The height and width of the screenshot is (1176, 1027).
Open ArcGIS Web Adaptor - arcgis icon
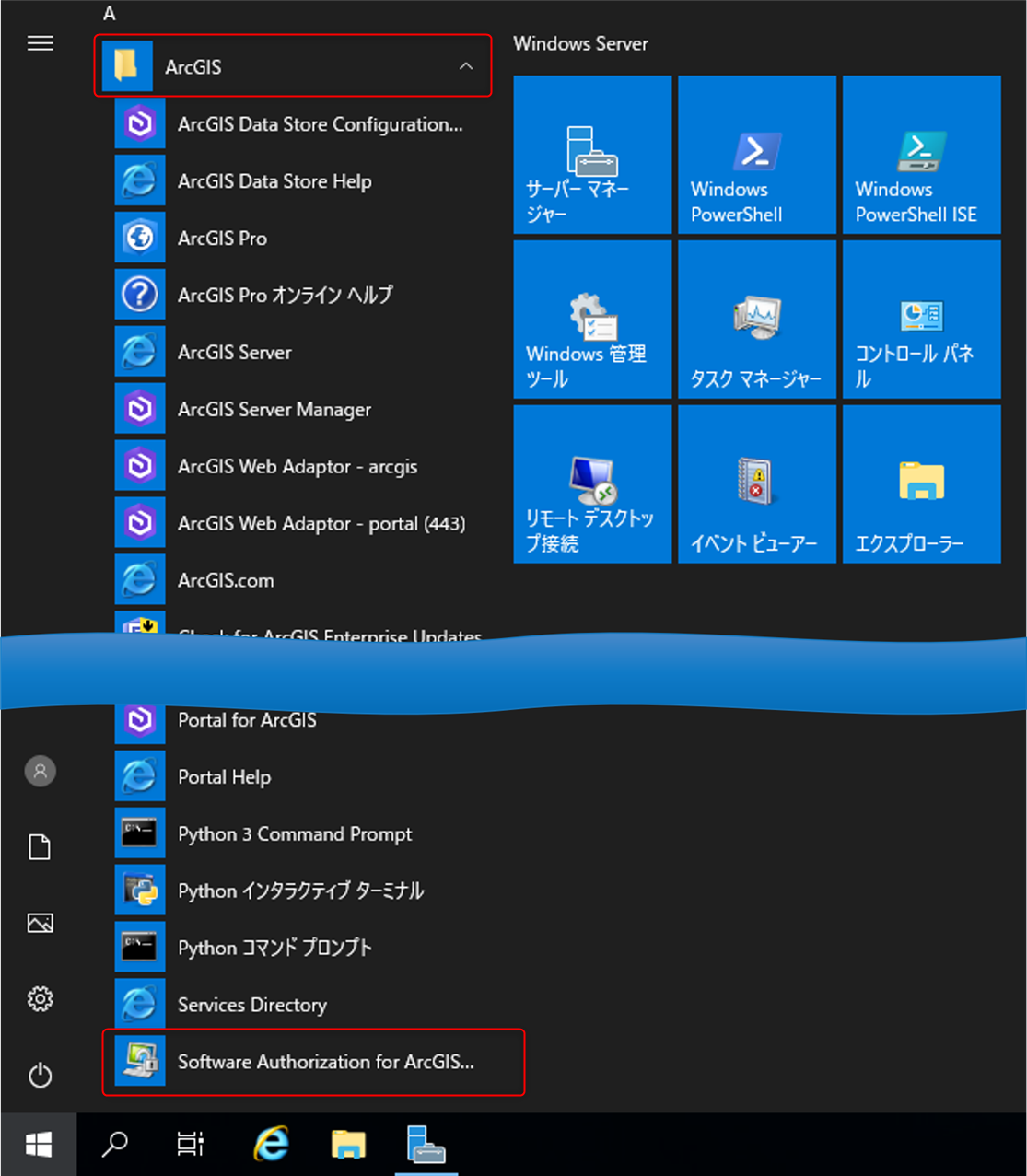click(x=140, y=466)
